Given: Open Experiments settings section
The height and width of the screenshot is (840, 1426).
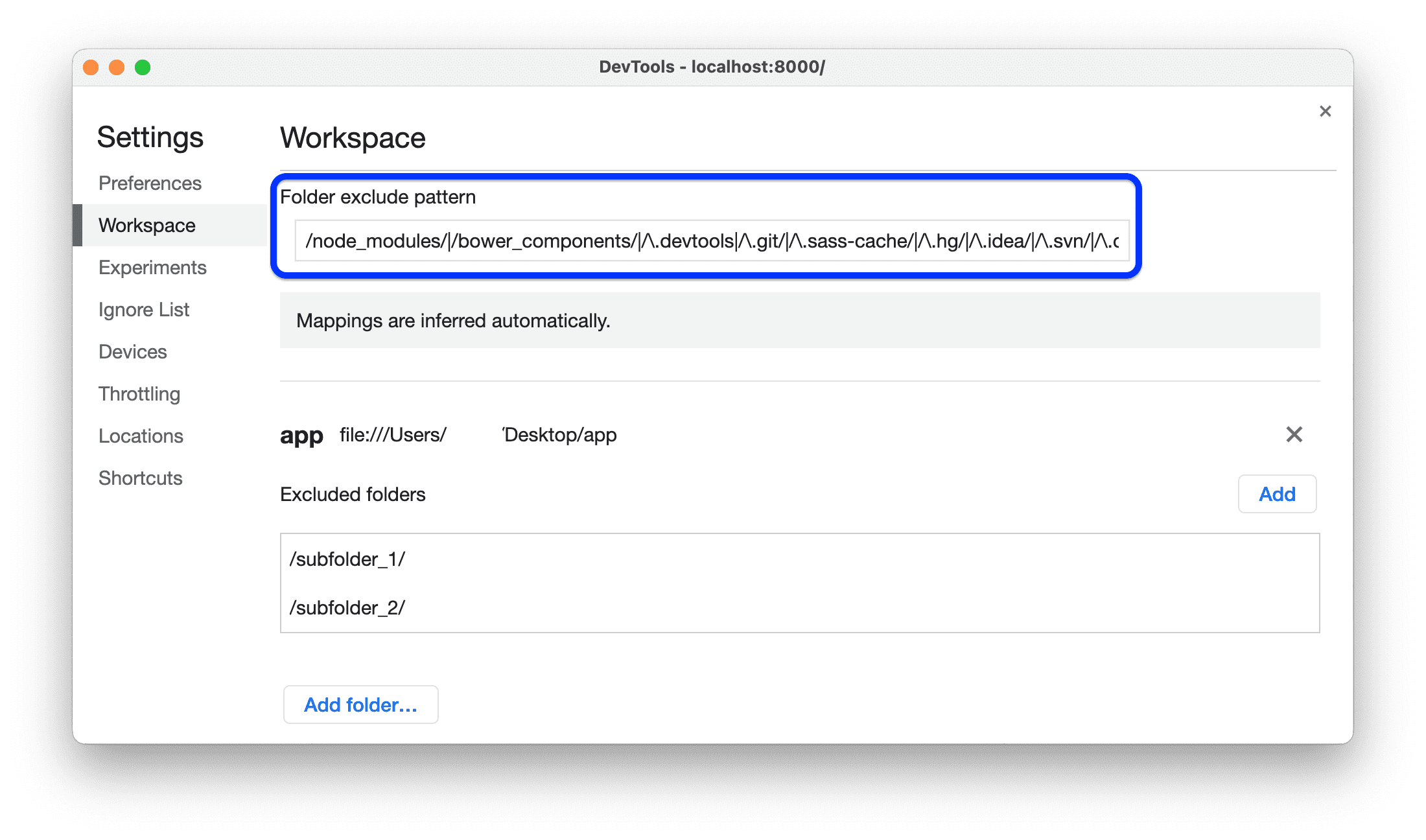Looking at the screenshot, I should (152, 266).
